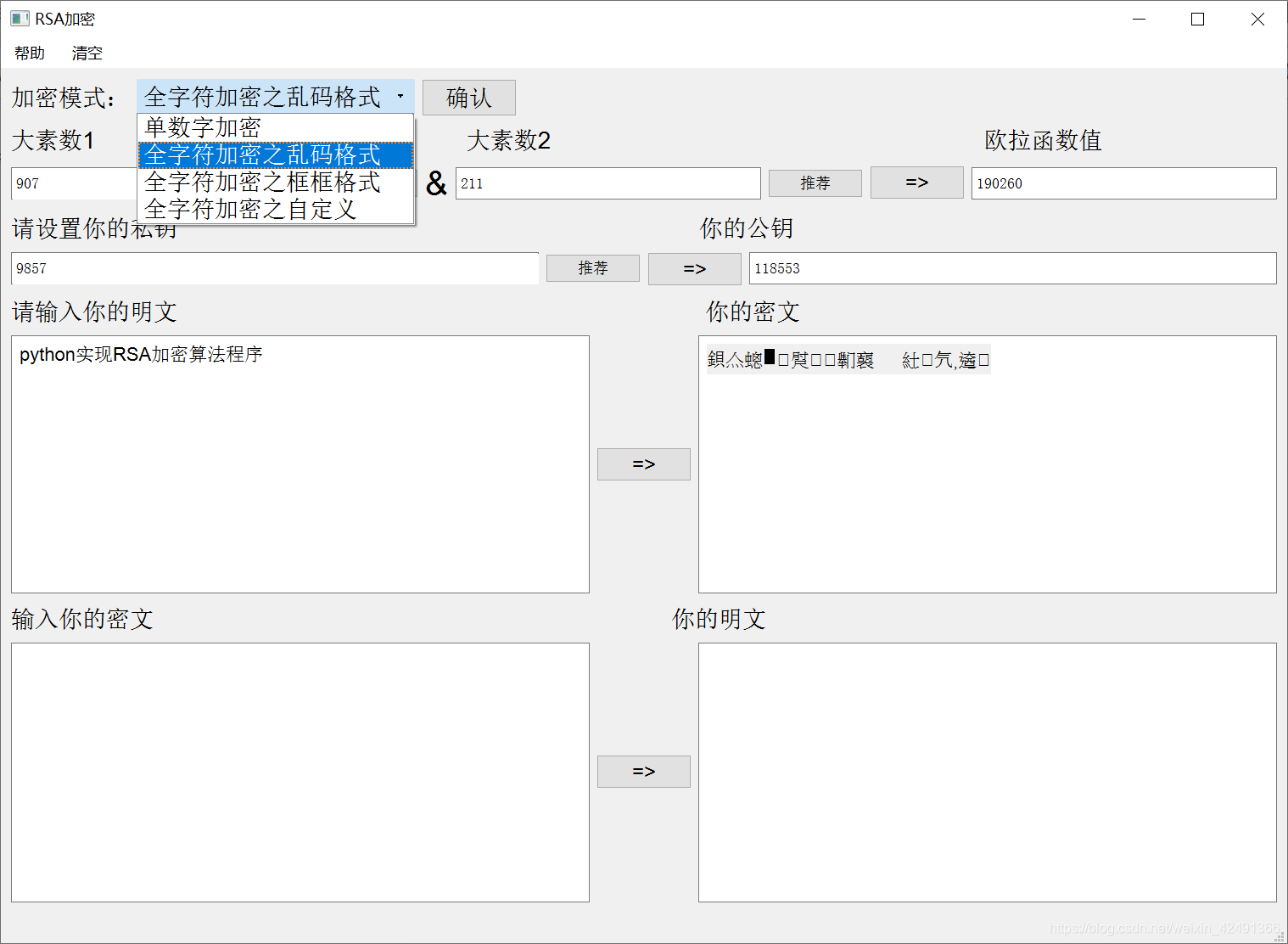Pick 全字符加密之框框格式 from dropdown

pos(276,182)
